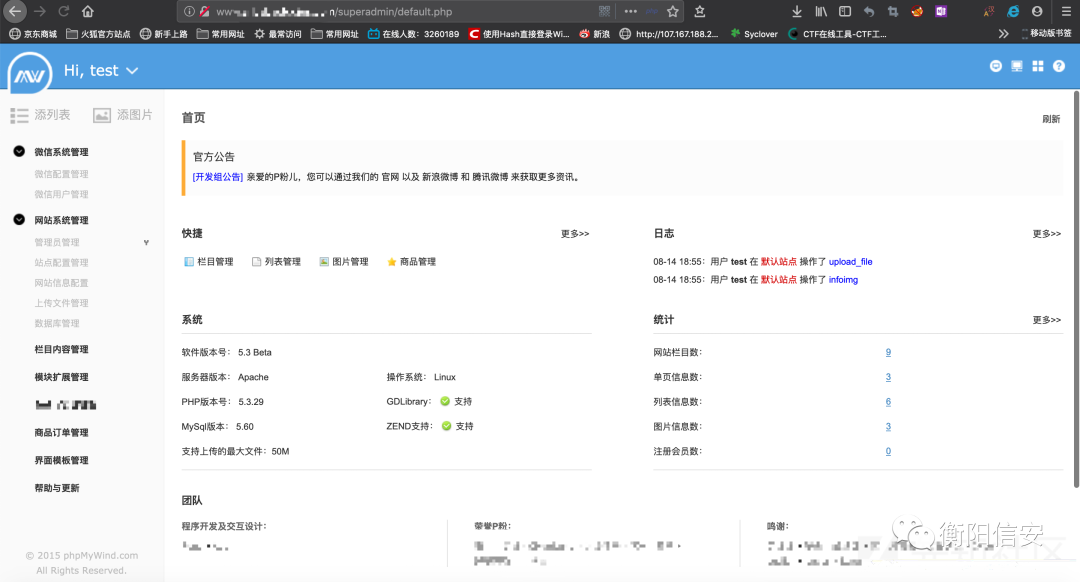1080x582 pixels.
Task: Open the 京东商城 bookmark
Action: coord(33,34)
